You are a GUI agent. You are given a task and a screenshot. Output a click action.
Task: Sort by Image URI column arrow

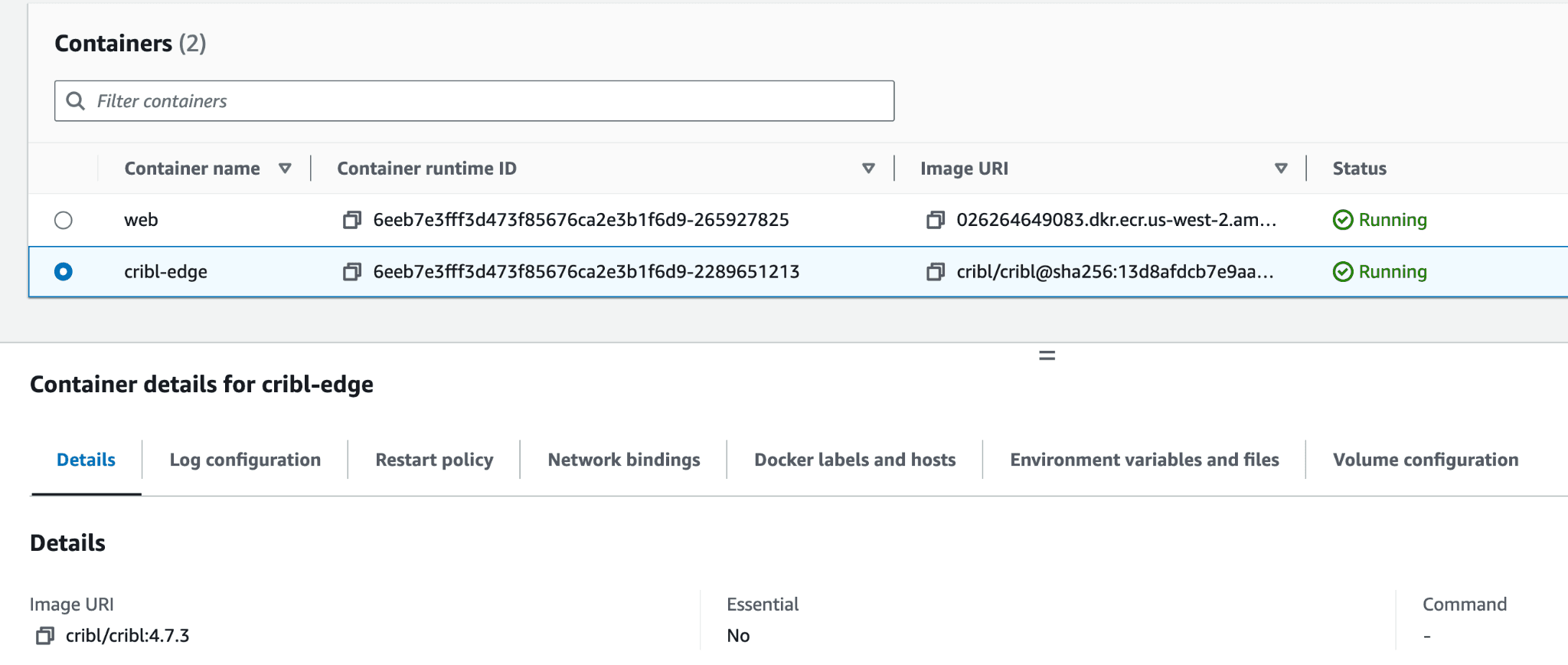[1281, 169]
